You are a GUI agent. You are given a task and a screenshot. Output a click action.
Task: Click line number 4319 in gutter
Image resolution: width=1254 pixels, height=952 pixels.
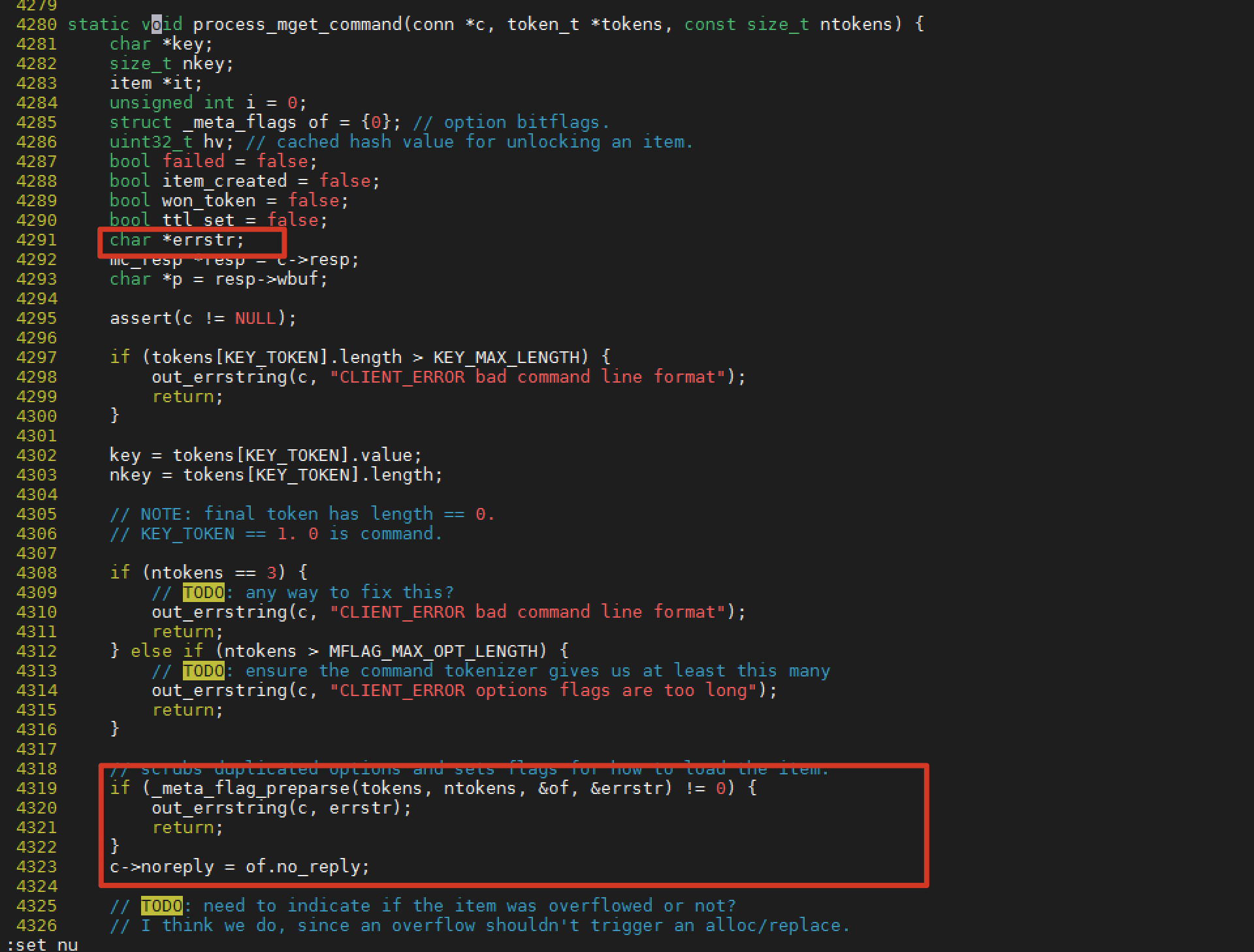click(x=37, y=789)
